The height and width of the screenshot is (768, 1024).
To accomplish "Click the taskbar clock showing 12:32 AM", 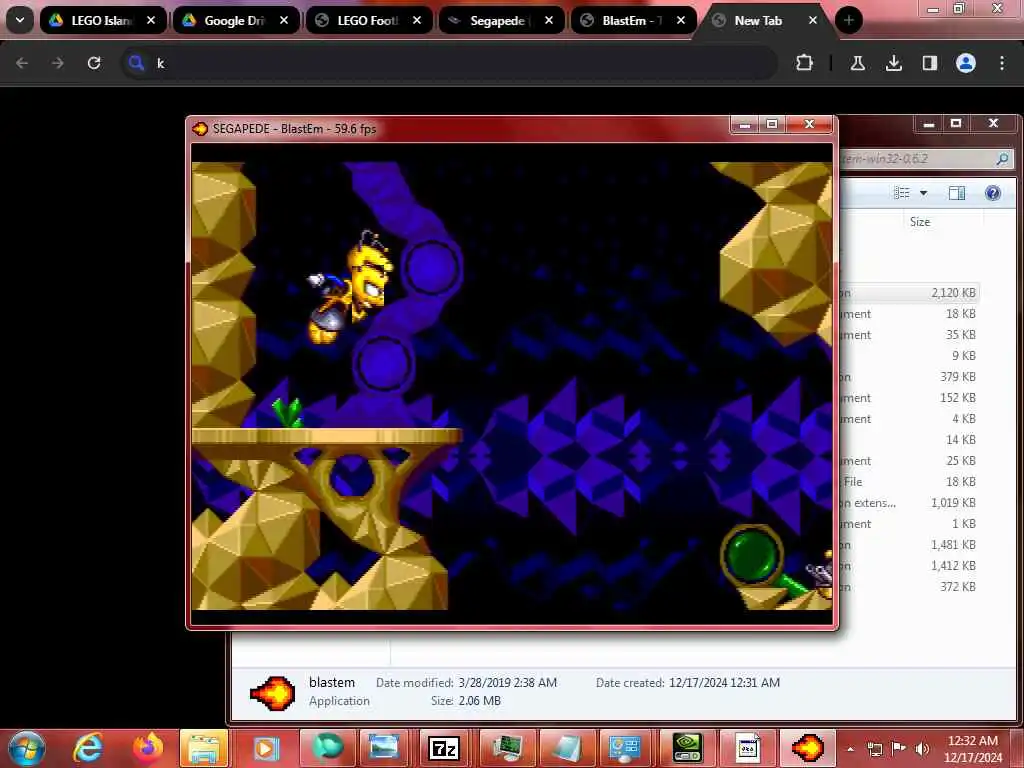I will (972, 749).
